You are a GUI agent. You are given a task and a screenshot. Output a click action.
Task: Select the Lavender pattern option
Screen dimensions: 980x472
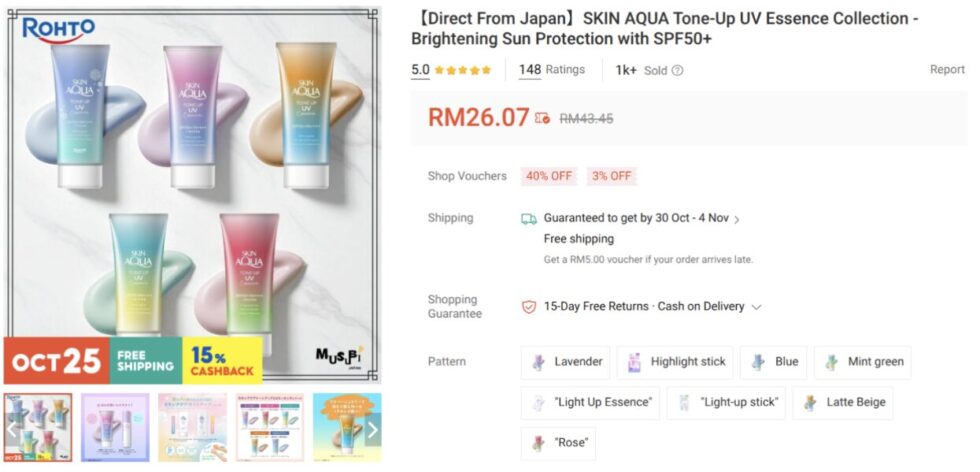(566, 362)
